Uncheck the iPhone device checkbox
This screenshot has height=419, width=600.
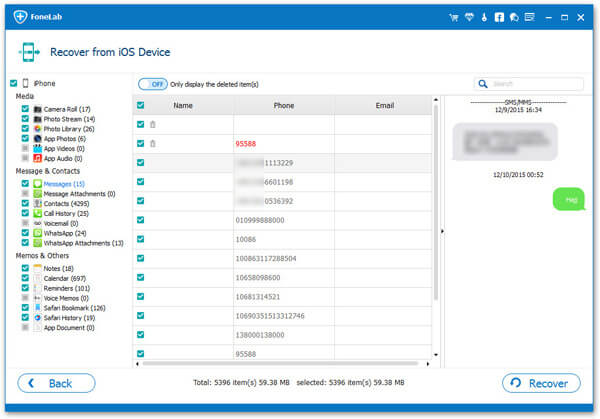click(x=14, y=83)
